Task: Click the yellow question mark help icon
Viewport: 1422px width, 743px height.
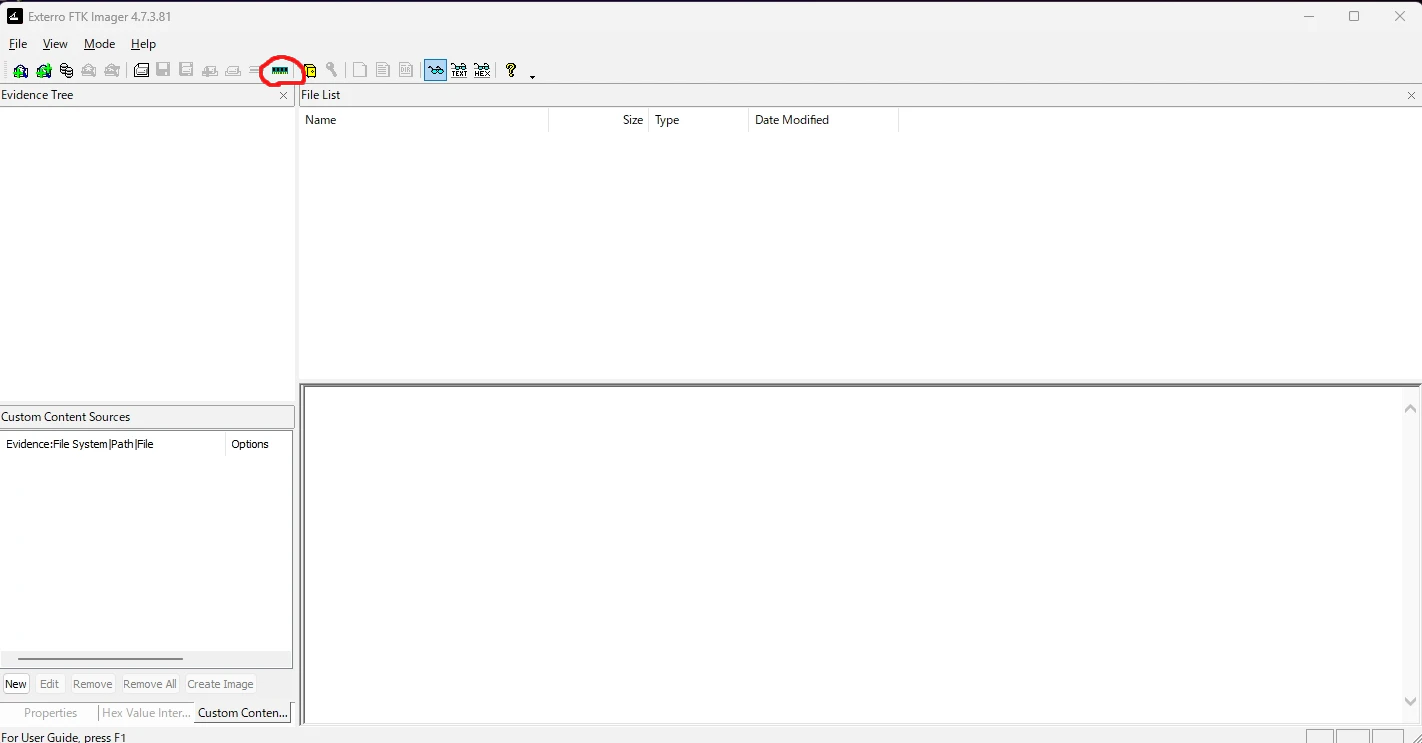Action: (x=511, y=70)
